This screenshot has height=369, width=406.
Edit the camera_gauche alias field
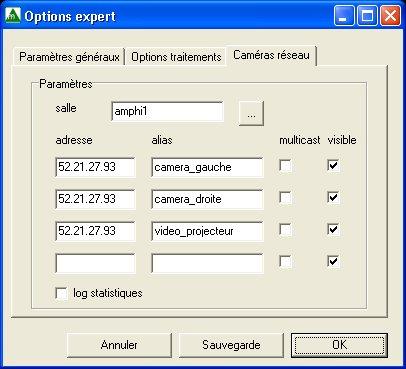click(207, 167)
